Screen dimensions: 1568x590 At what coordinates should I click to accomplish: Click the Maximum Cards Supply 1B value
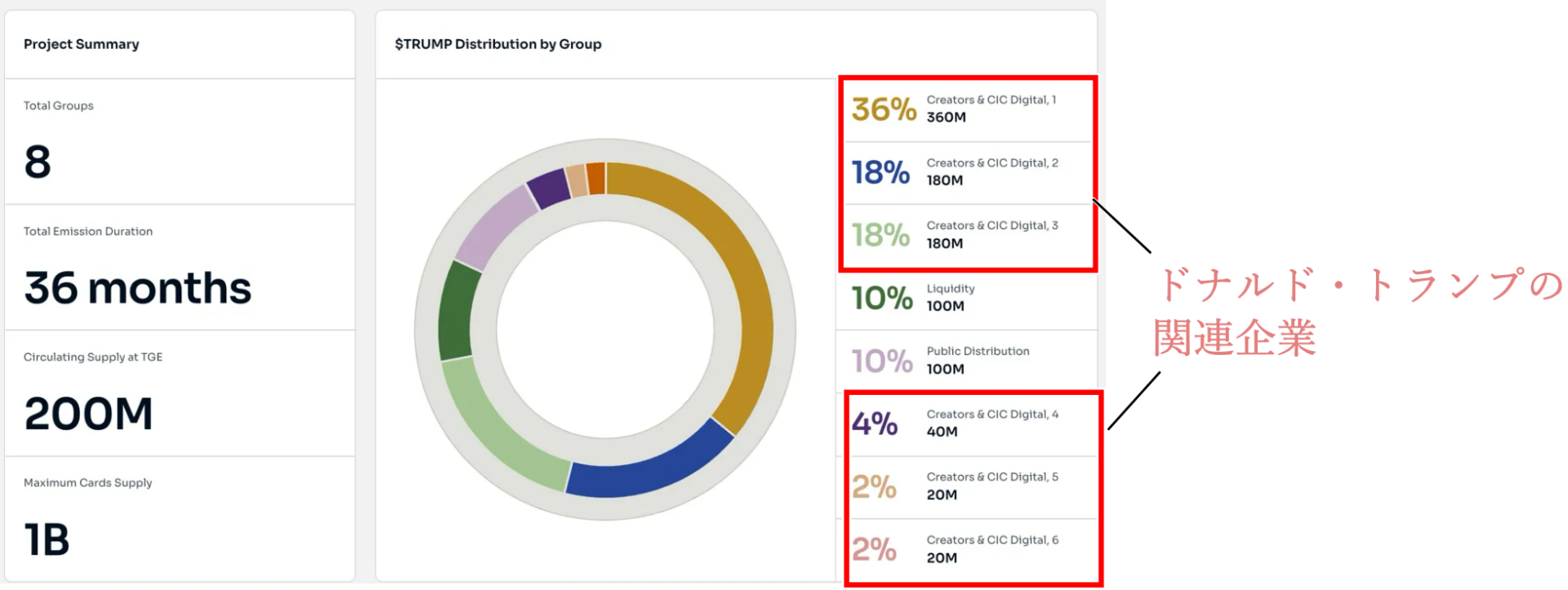pos(47,539)
